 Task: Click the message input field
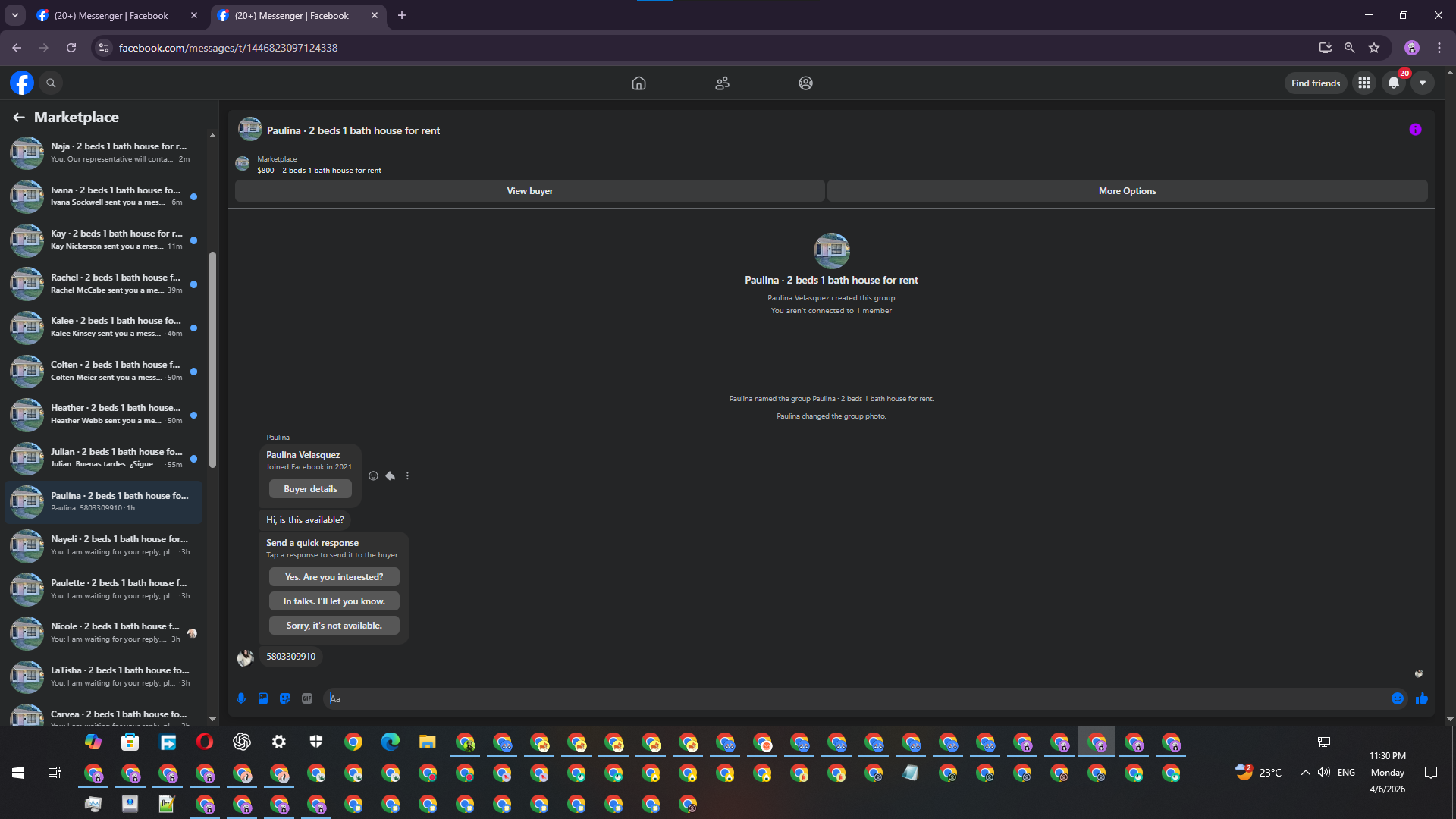[857, 698]
